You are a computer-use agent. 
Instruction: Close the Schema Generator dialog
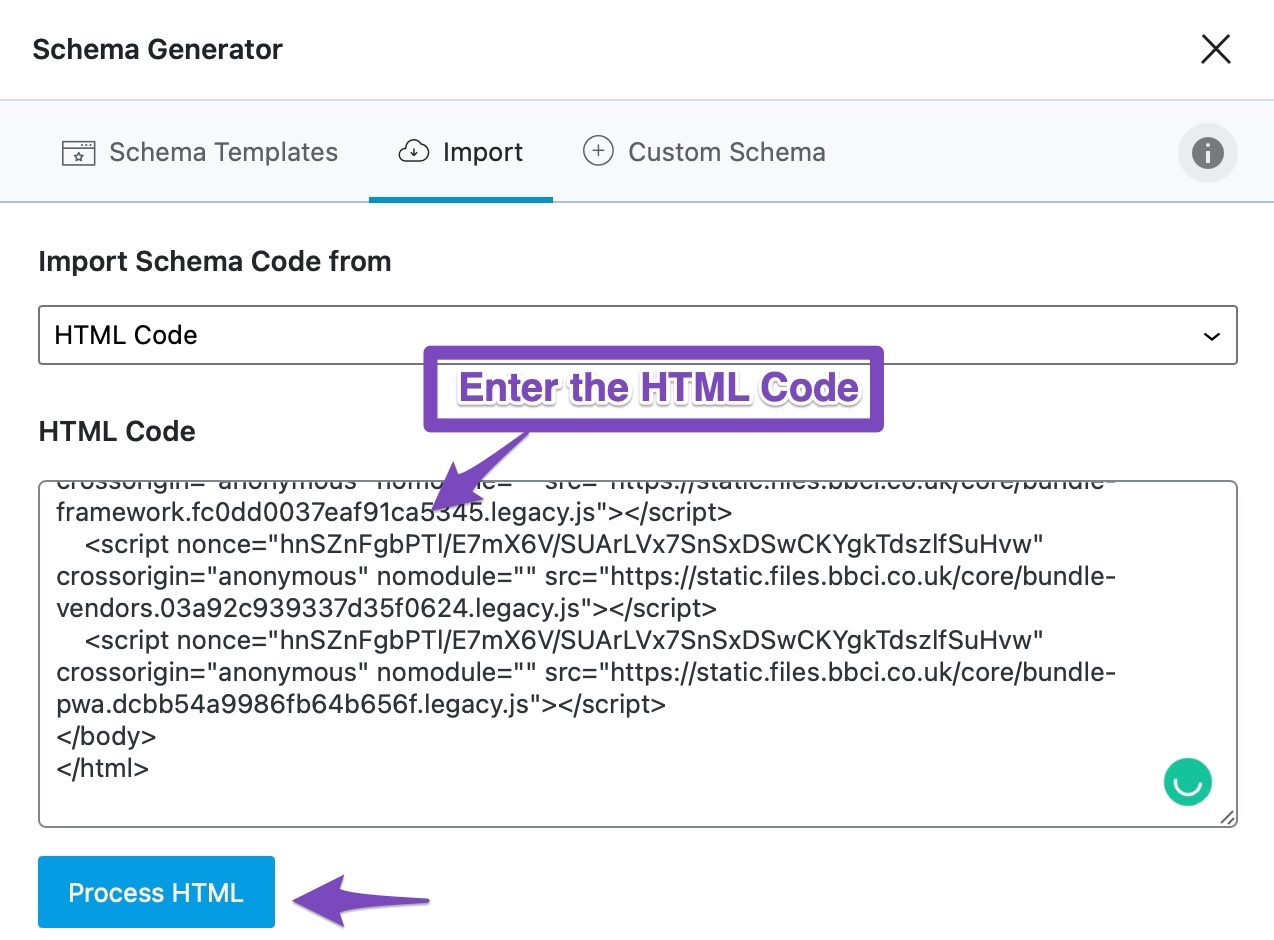click(x=1215, y=49)
